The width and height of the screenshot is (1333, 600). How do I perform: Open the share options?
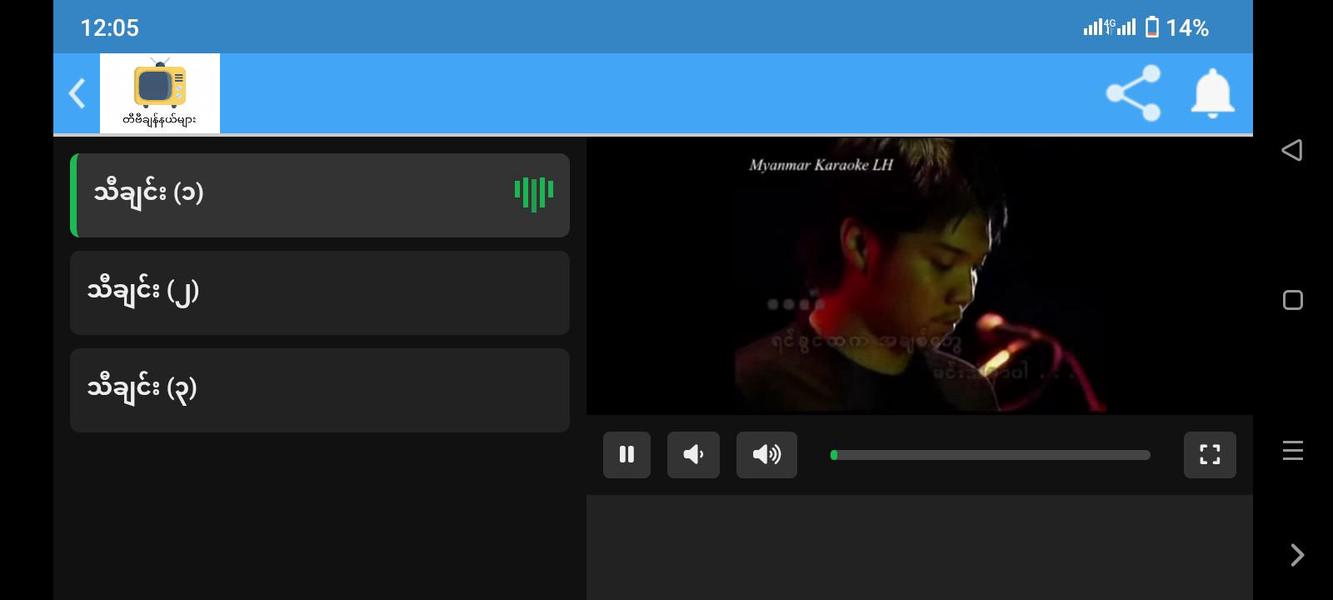pyautogui.click(x=1132, y=91)
